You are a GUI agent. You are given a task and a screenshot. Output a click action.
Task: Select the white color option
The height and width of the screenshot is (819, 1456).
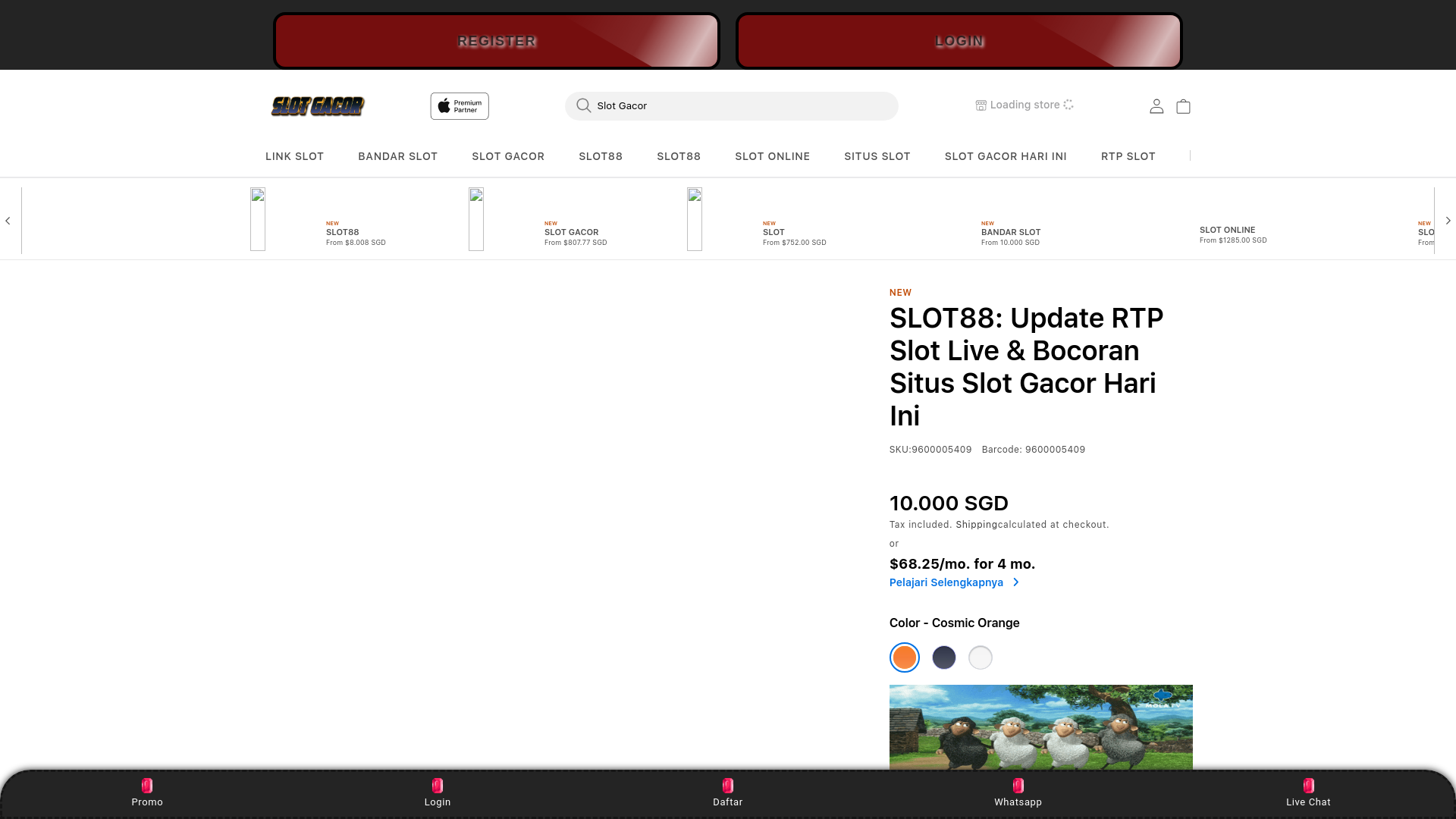[980, 657]
